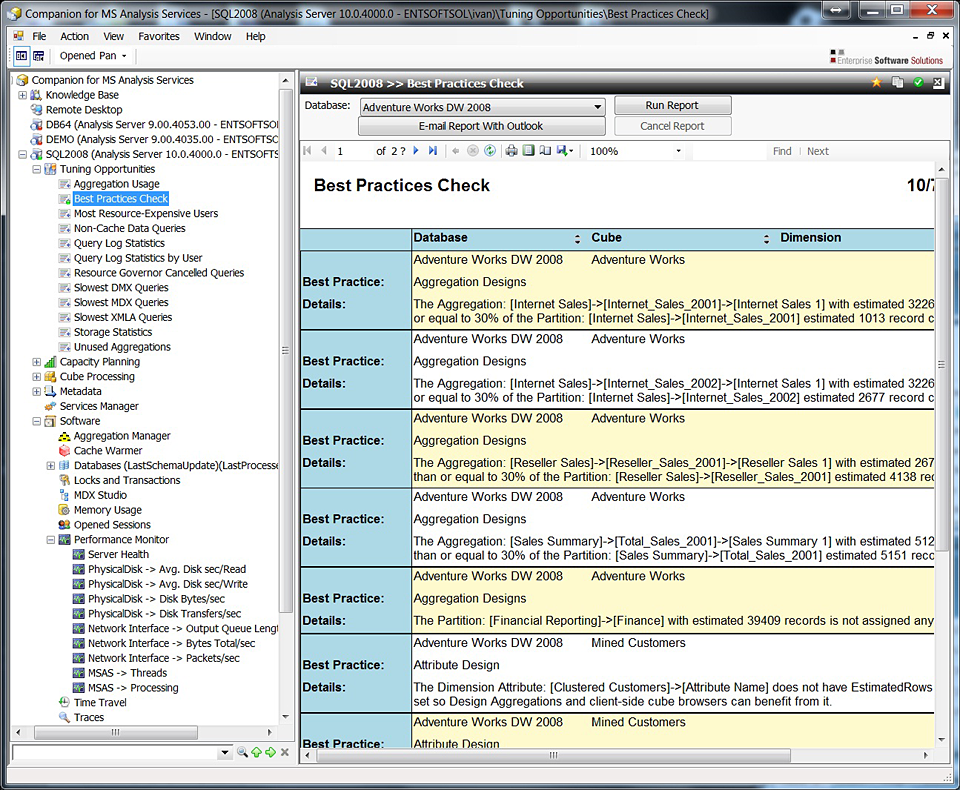Viewport: 960px width, 790px height.
Task: Open dropdown of search box below tree
Action: click(x=225, y=753)
